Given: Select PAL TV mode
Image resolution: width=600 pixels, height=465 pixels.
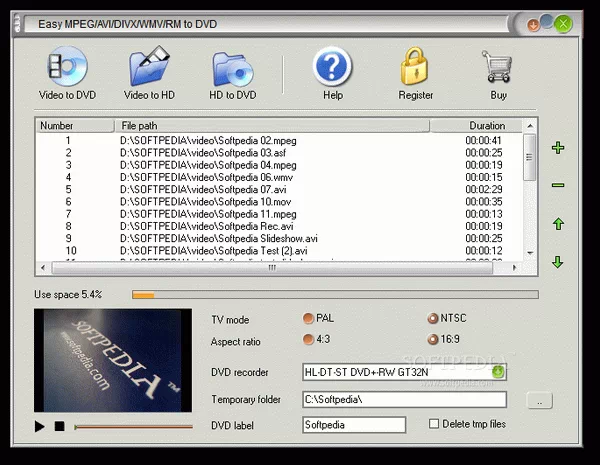Looking at the screenshot, I should pos(308,319).
